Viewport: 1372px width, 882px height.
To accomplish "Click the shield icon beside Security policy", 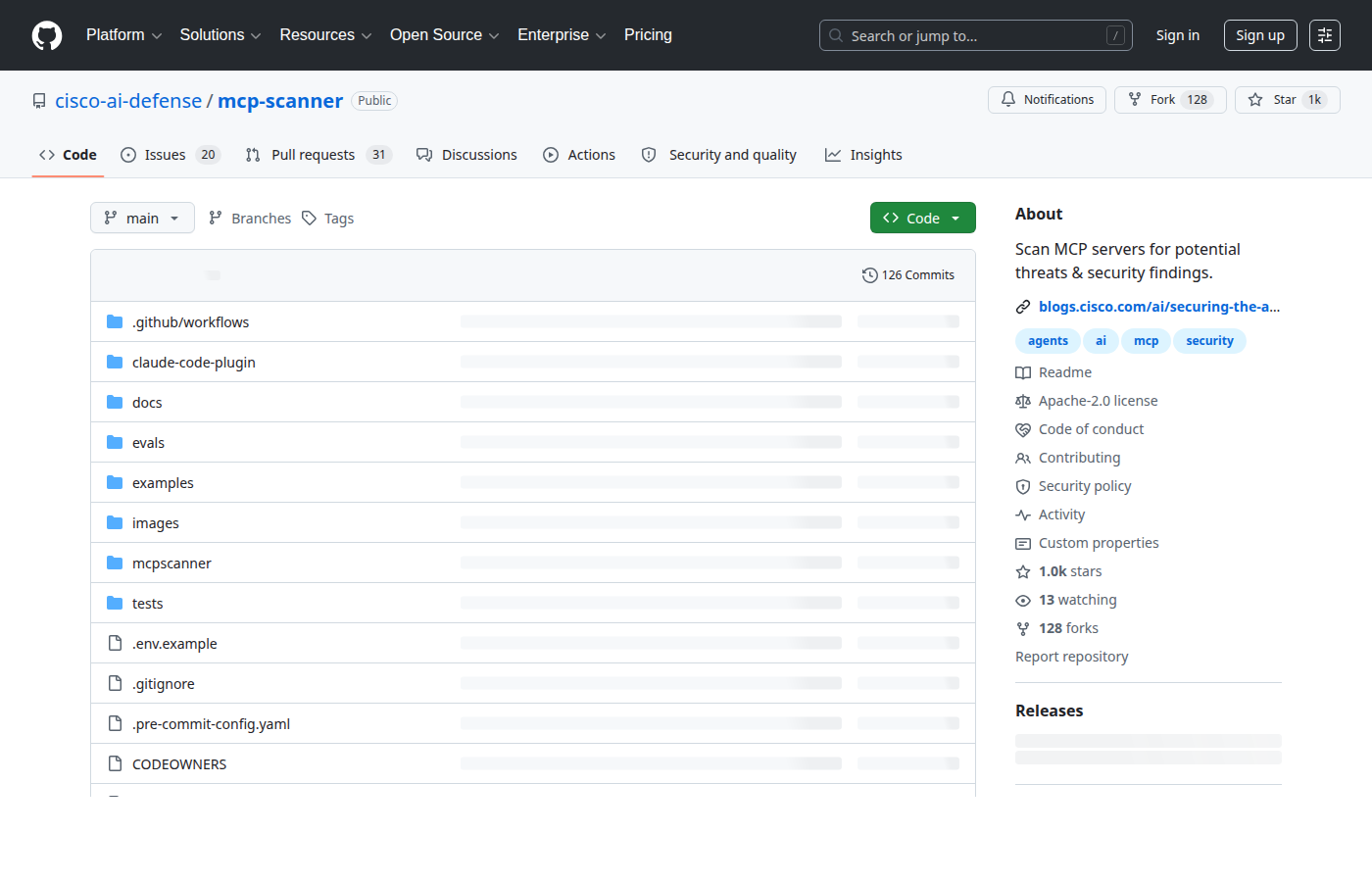I will coord(1023,486).
